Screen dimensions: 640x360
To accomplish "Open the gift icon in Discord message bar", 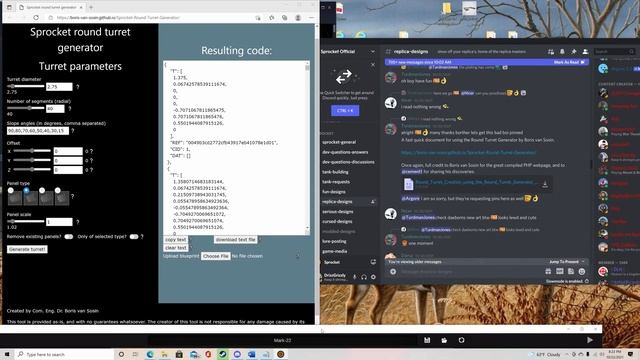I will pyautogui.click(x=548, y=271).
